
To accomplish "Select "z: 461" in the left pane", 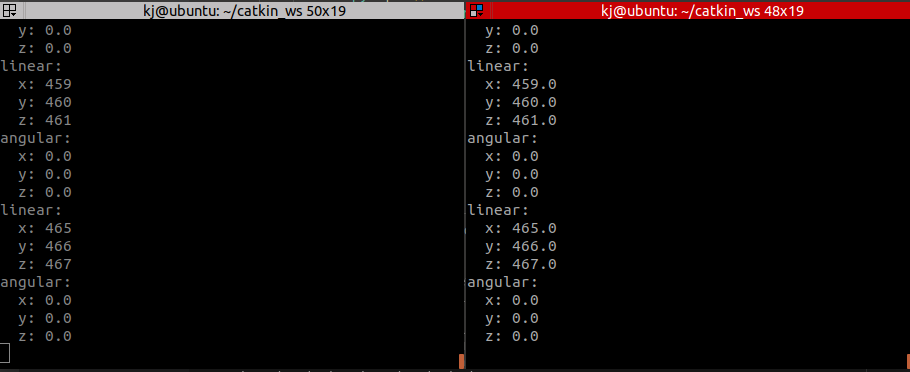I will pyautogui.click(x=45, y=120).
